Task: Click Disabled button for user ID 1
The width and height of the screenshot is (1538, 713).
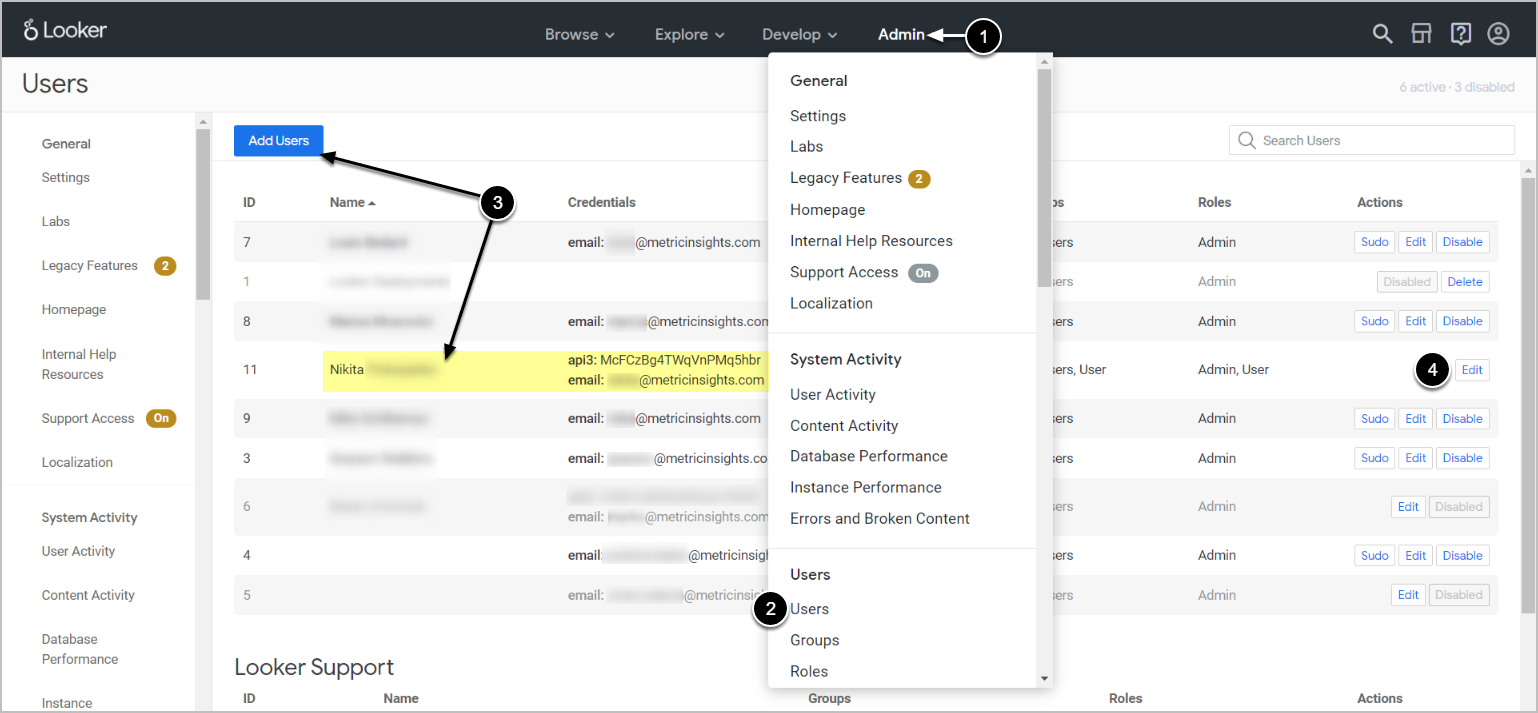Action: coord(1407,282)
